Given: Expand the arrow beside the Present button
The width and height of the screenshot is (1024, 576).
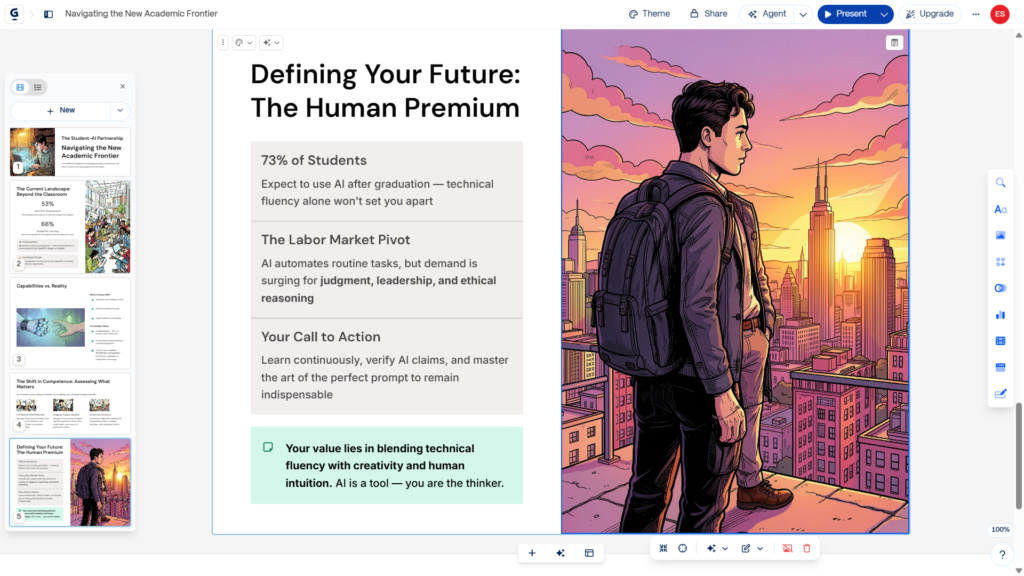Looking at the screenshot, I should [x=884, y=14].
